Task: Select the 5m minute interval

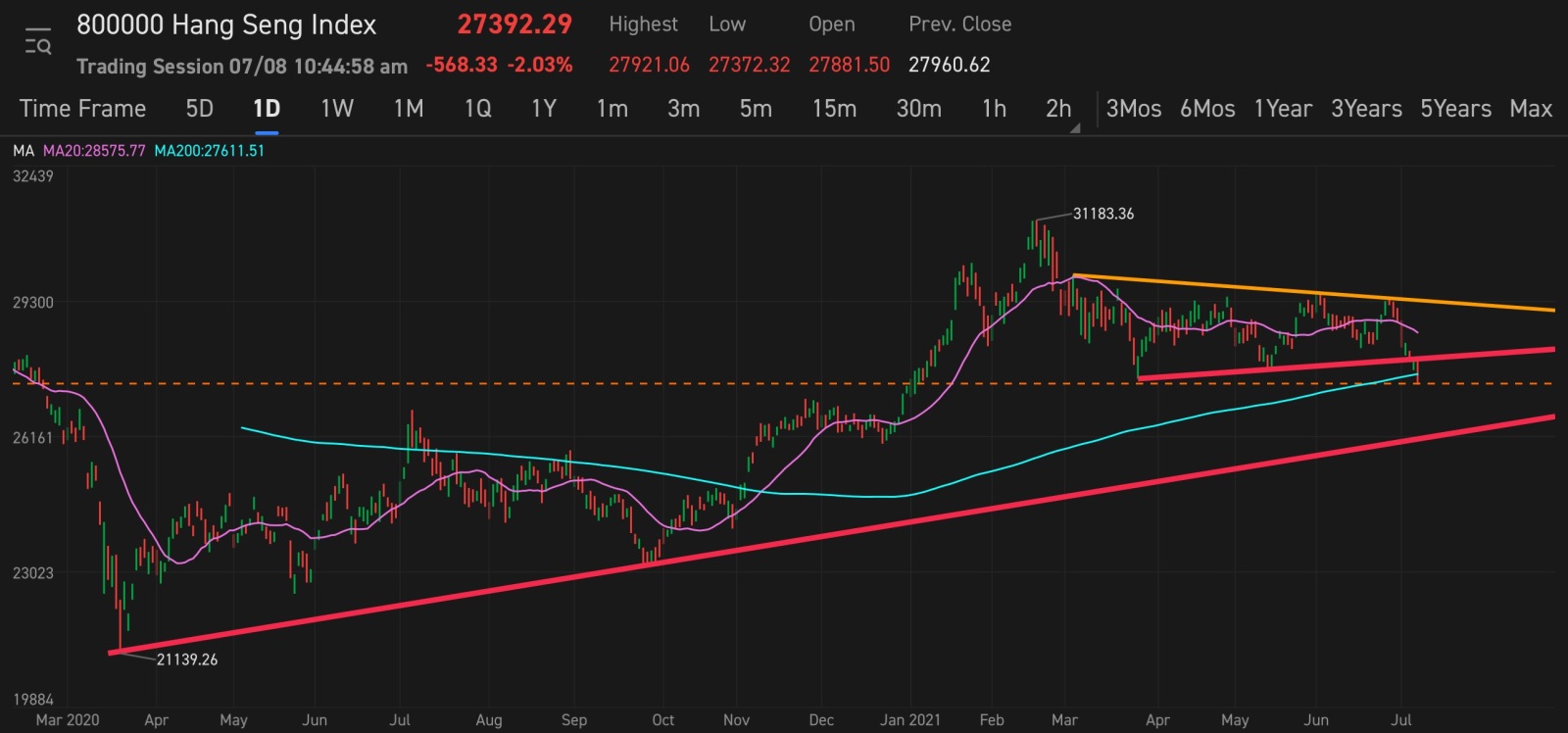Action: tap(756, 109)
